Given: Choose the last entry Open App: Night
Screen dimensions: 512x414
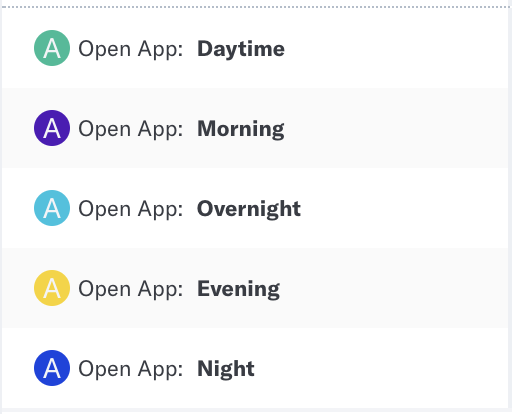Looking at the screenshot, I should coord(255,368).
